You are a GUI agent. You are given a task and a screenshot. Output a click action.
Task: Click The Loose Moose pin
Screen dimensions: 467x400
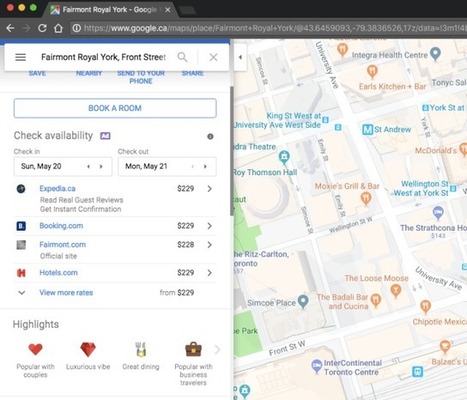(396, 291)
